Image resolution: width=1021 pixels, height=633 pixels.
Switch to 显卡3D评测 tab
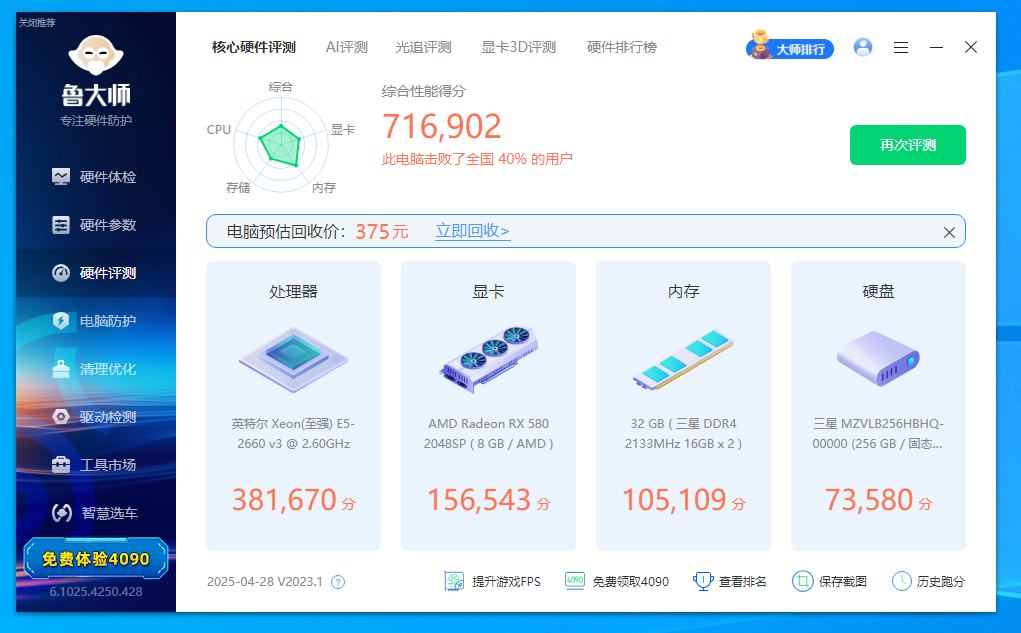point(518,48)
